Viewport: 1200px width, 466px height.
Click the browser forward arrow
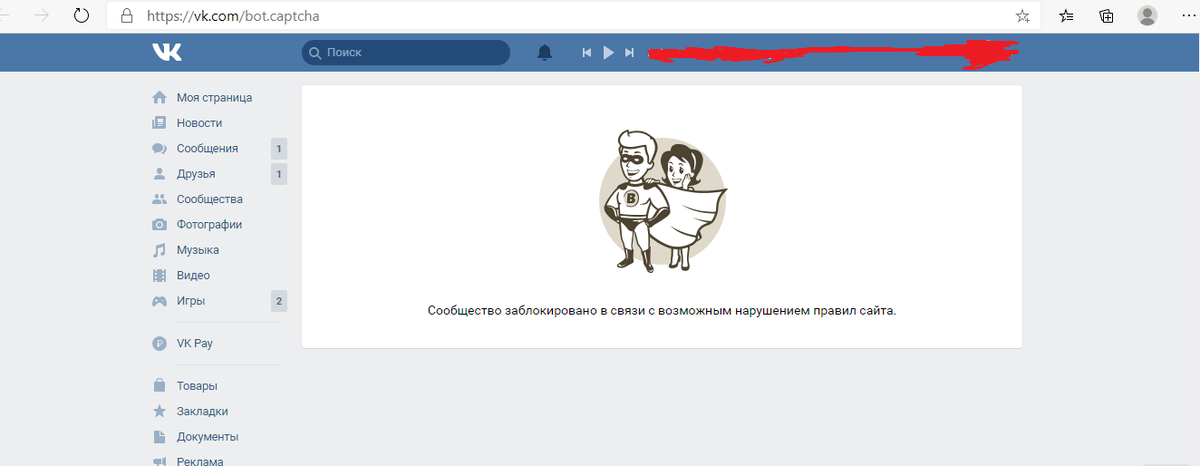[x=41, y=16]
